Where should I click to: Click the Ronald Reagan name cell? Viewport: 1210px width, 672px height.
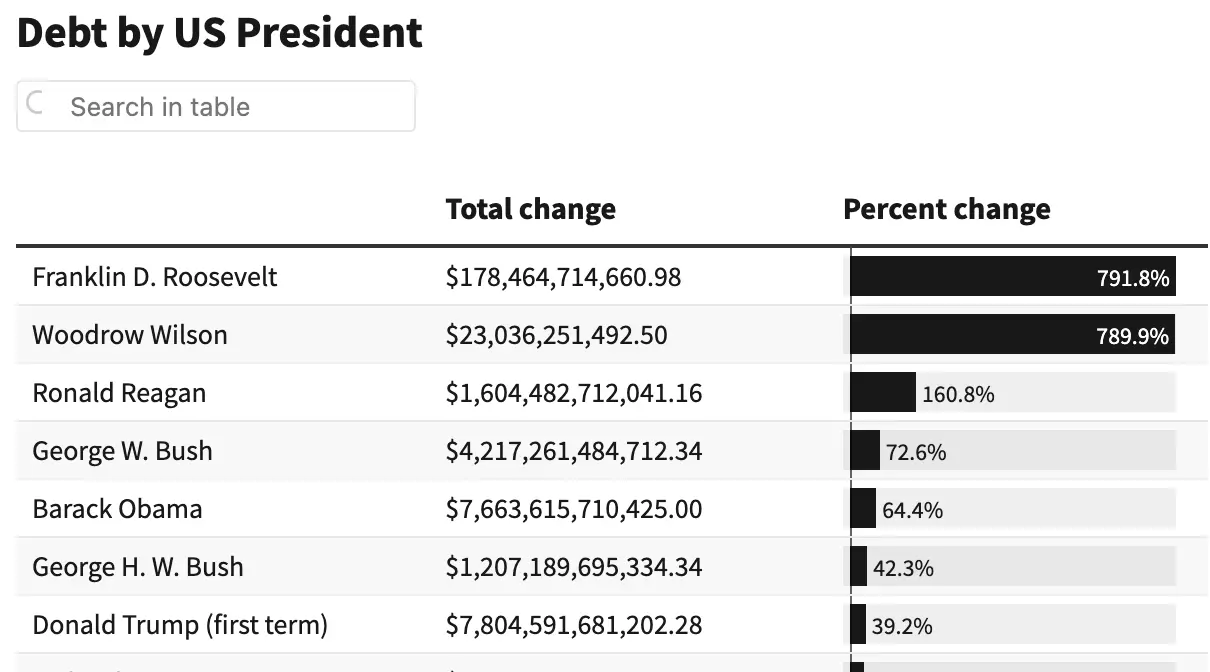click(119, 393)
